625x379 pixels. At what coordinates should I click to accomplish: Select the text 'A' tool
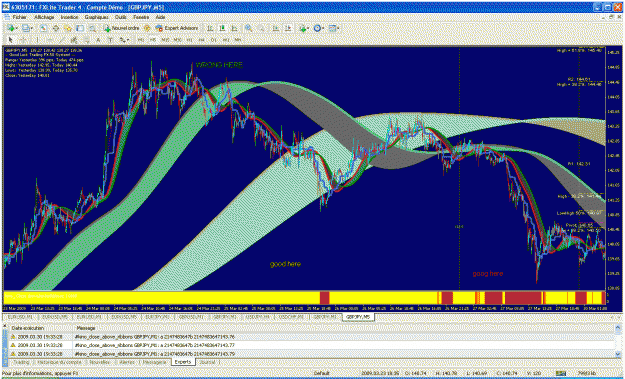(x=98, y=40)
